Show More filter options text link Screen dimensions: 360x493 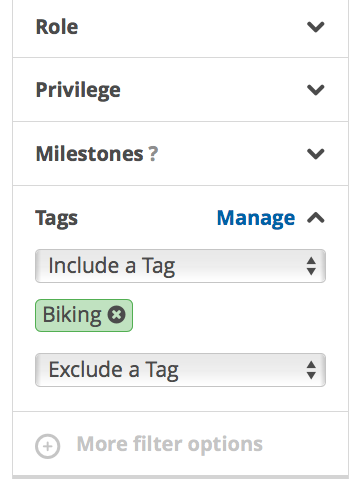coord(170,444)
